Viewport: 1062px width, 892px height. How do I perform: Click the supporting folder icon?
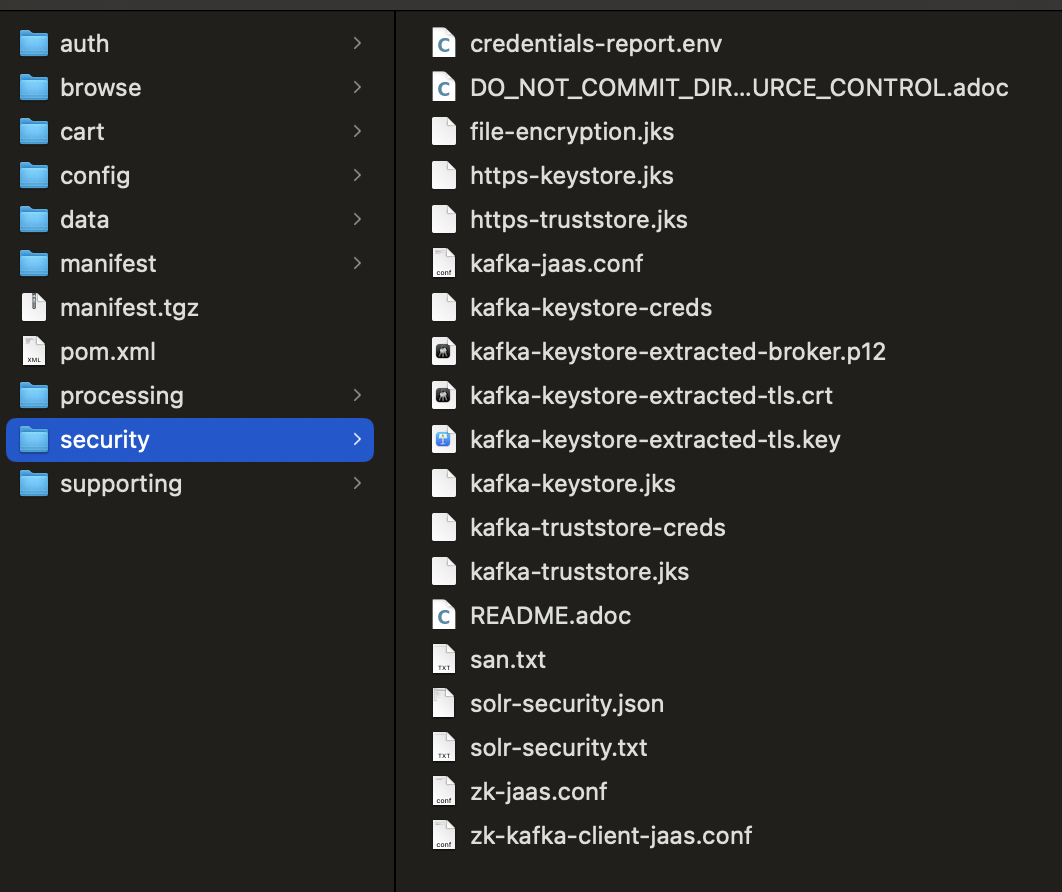34,484
